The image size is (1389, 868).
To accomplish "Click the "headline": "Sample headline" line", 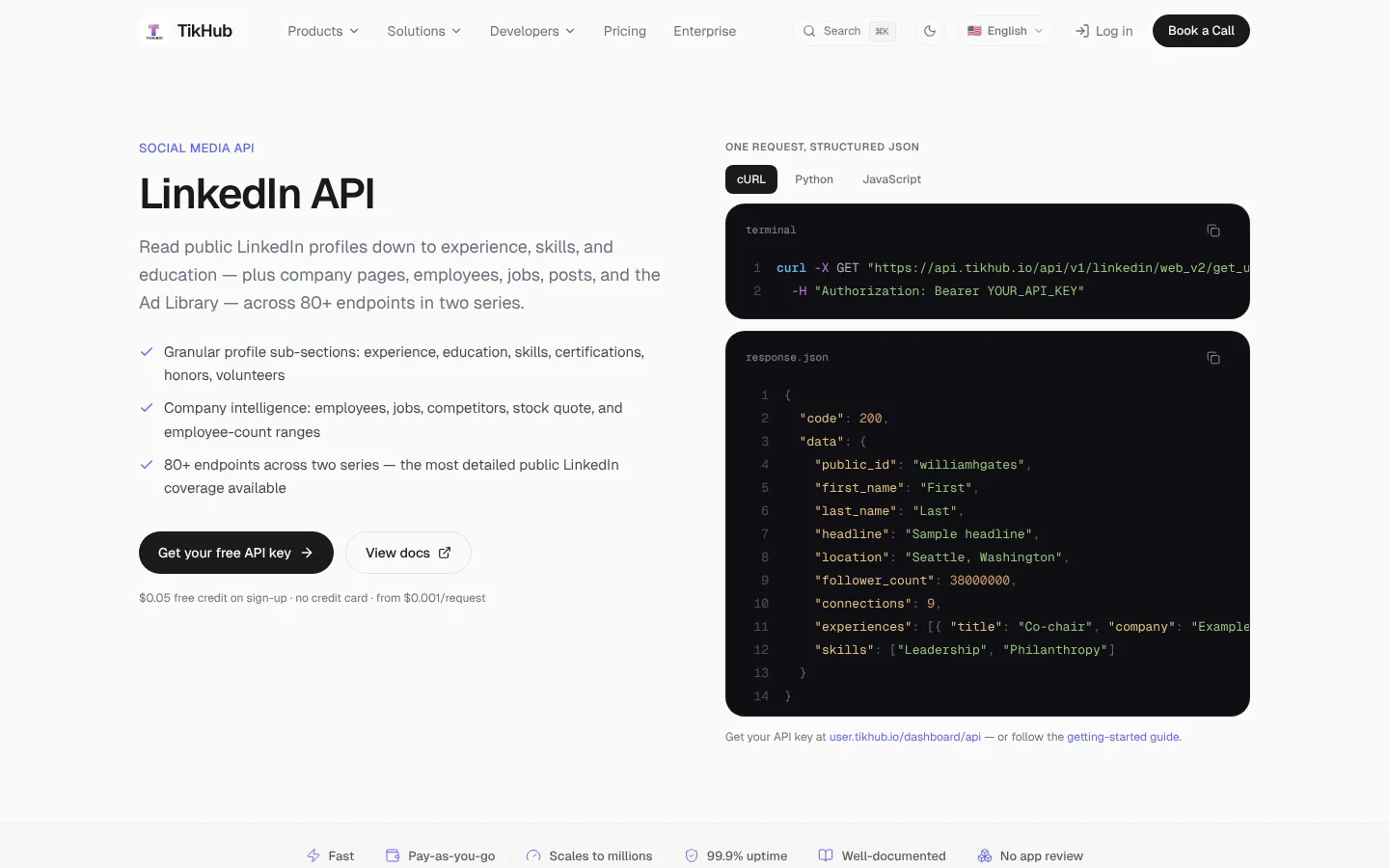I will point(927,534).
